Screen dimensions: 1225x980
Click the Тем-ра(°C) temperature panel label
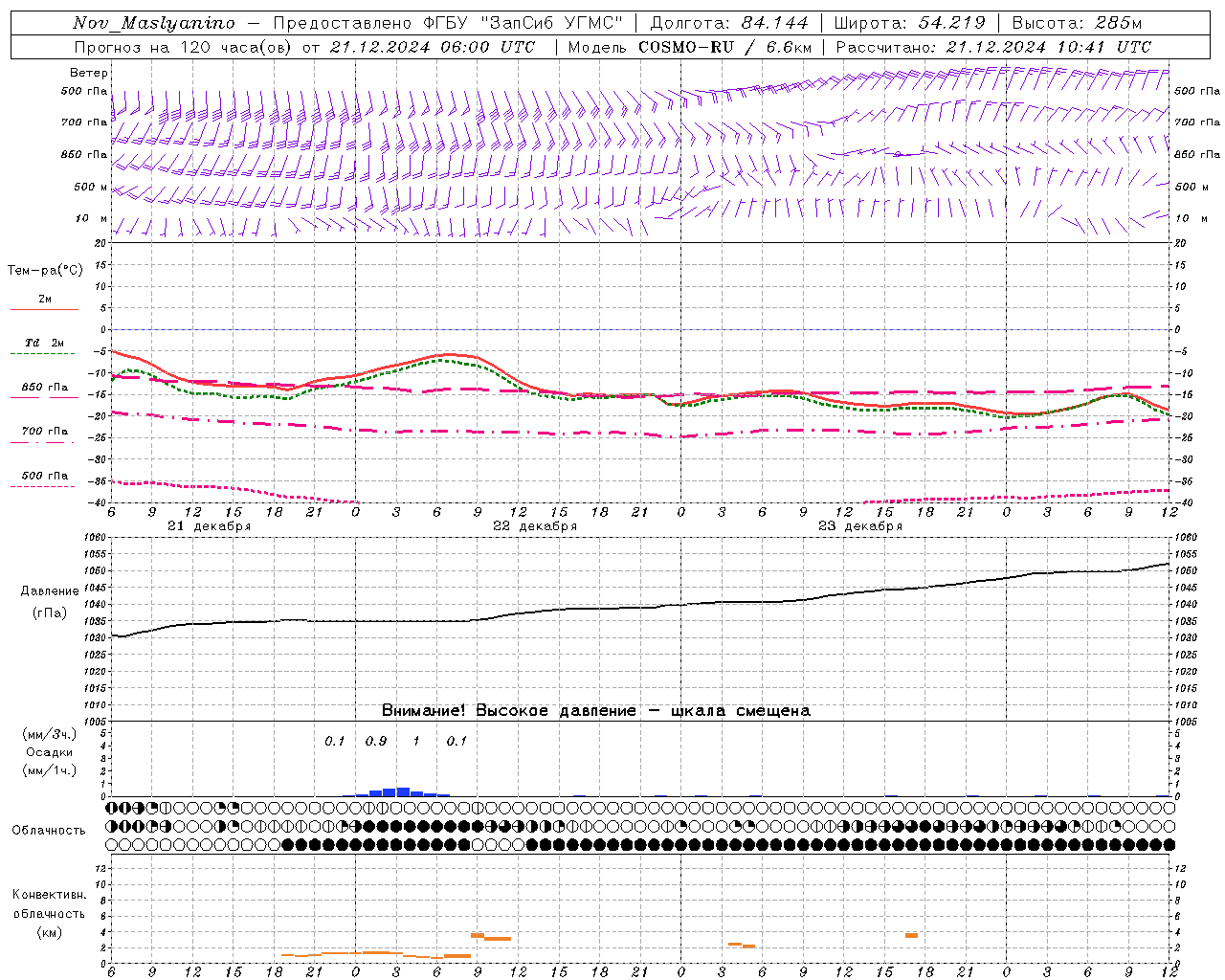(x=45, y=271)
